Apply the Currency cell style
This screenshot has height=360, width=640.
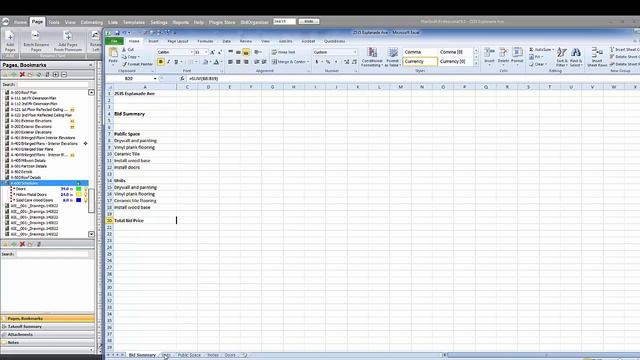tap(420, 61)
